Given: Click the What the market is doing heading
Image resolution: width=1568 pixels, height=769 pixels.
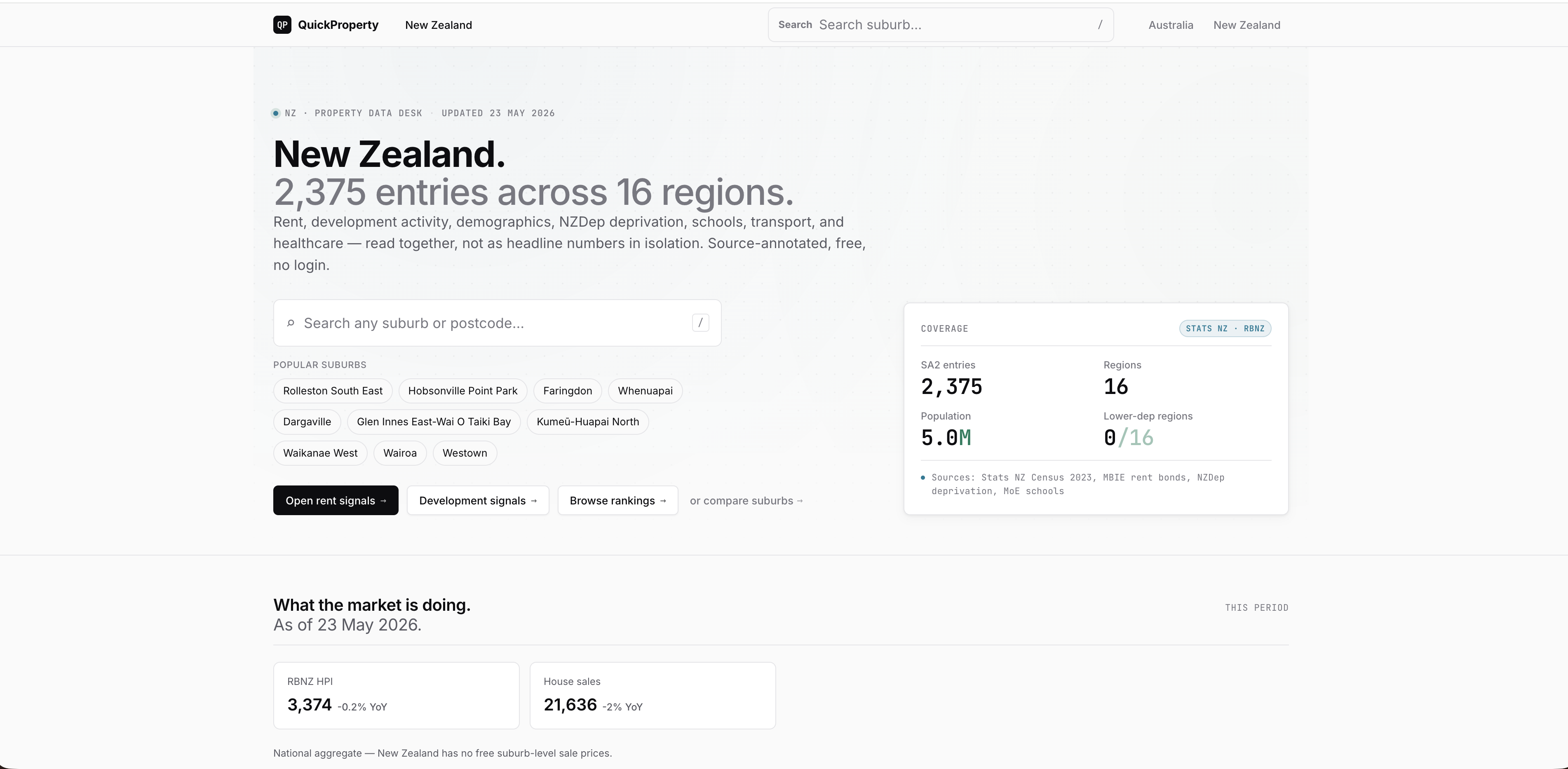Looking at the screenshot, I should coord(372,605).
